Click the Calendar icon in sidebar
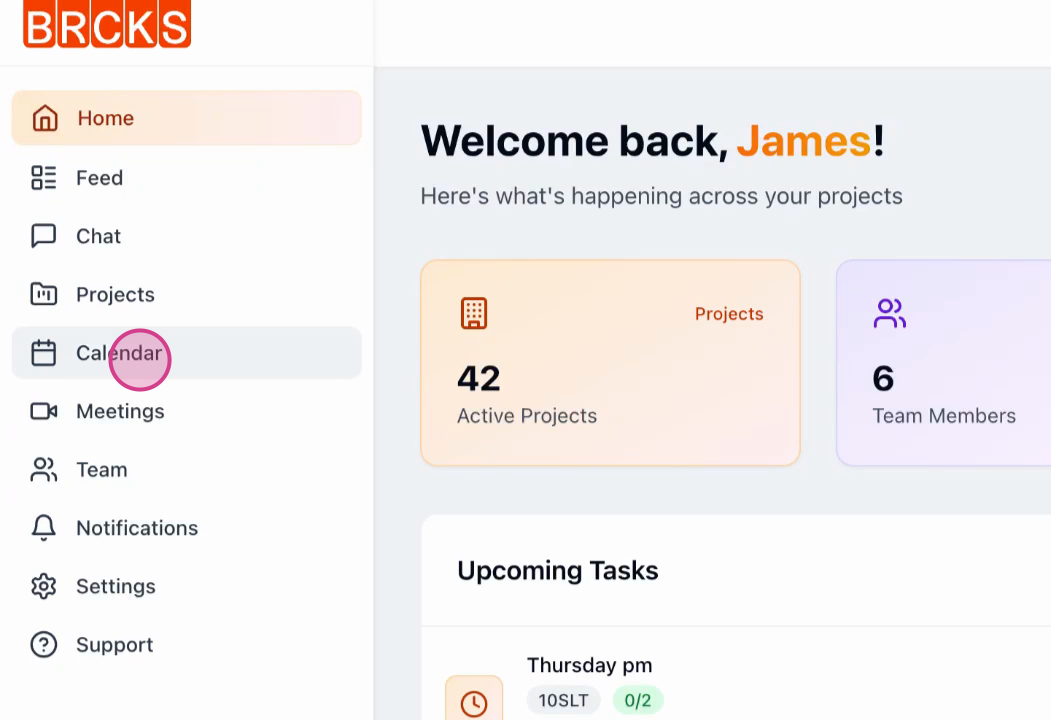1051x720 pixels. coord(44,353)
